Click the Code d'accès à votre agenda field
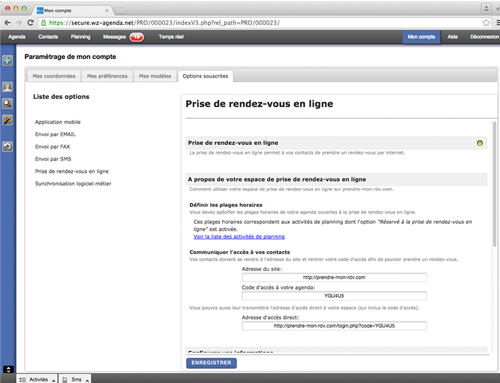The width and height of the screenshot is (500, 383). [334, 296]
